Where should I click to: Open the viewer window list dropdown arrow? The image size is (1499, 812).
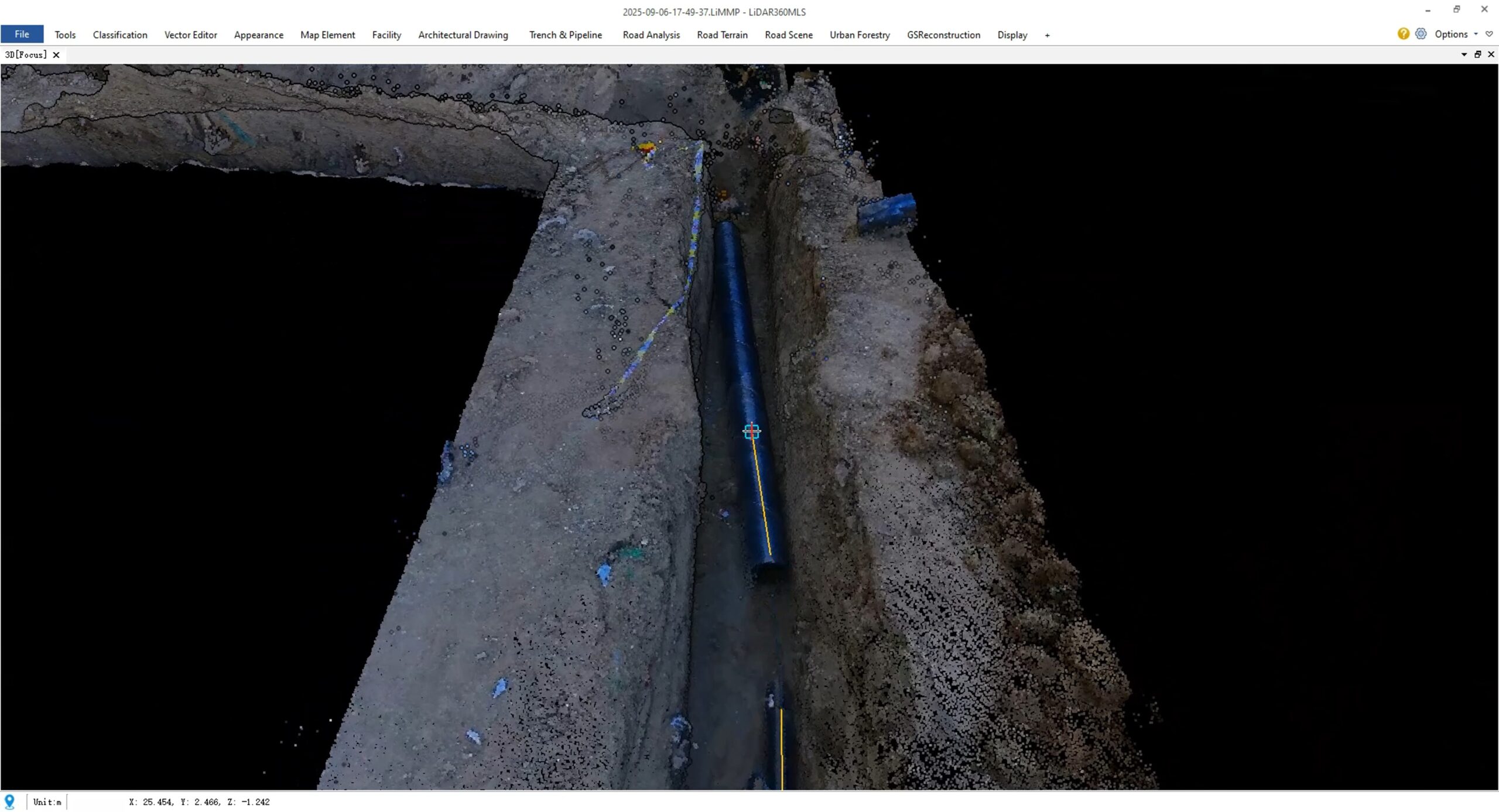[x=1464, y=54]
